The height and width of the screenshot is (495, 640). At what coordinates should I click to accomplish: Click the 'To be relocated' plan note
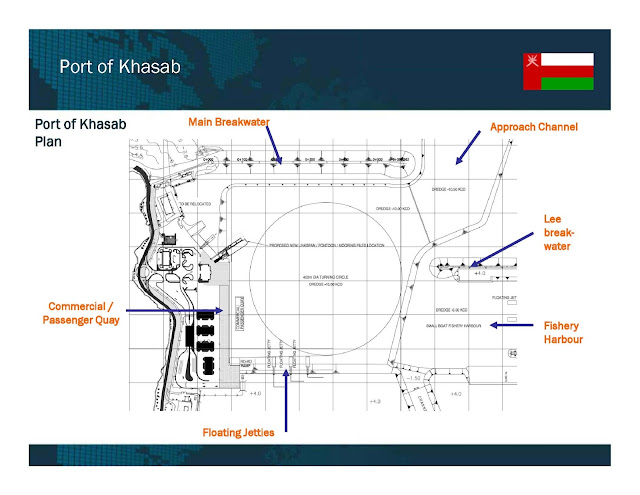coord(195,204)
